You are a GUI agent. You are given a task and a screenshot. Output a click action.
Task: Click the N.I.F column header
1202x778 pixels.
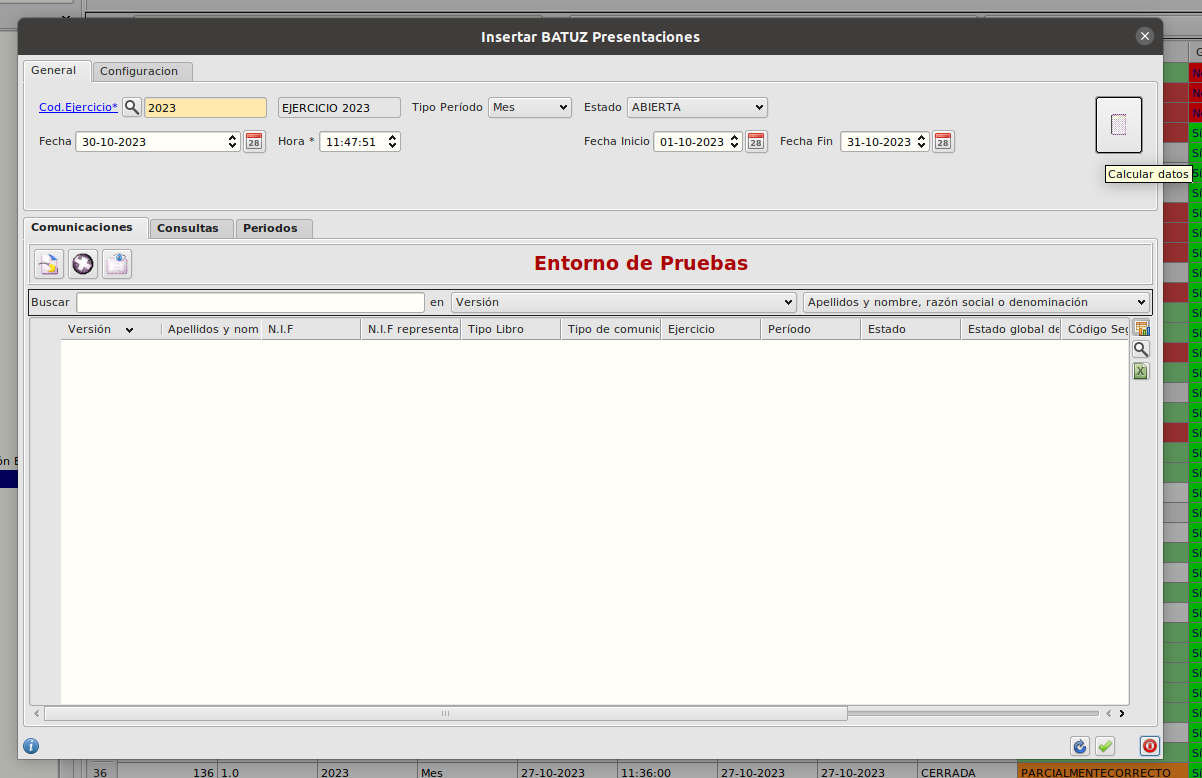pos(311,329)
